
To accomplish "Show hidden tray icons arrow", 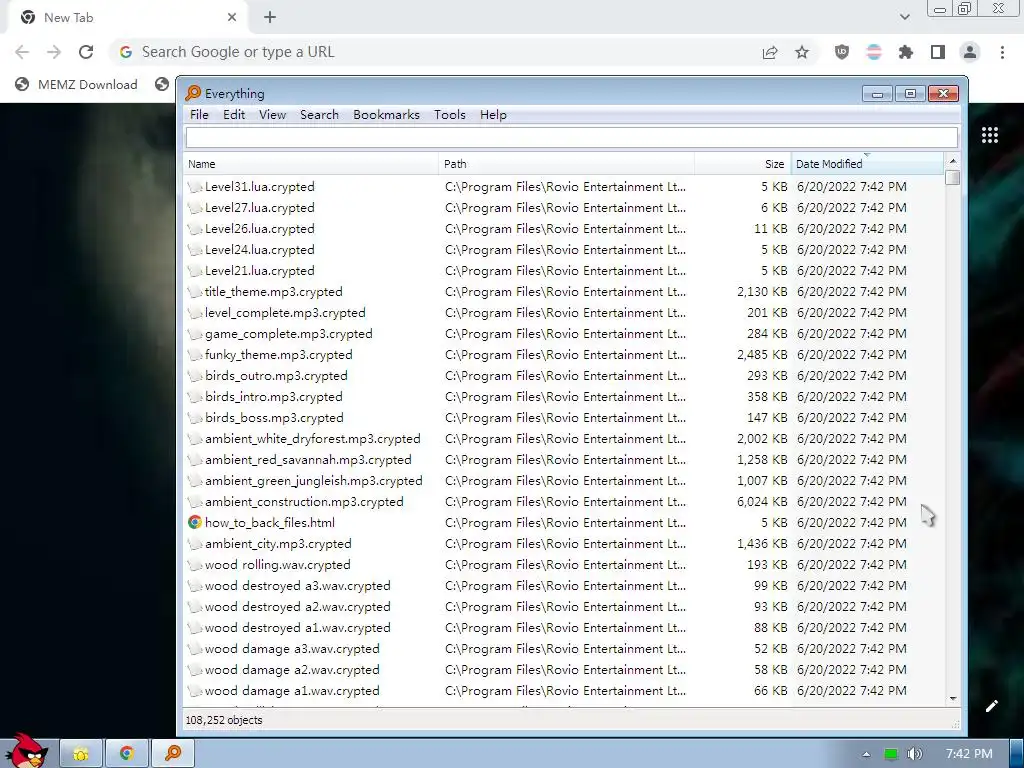I will (866, 754).
